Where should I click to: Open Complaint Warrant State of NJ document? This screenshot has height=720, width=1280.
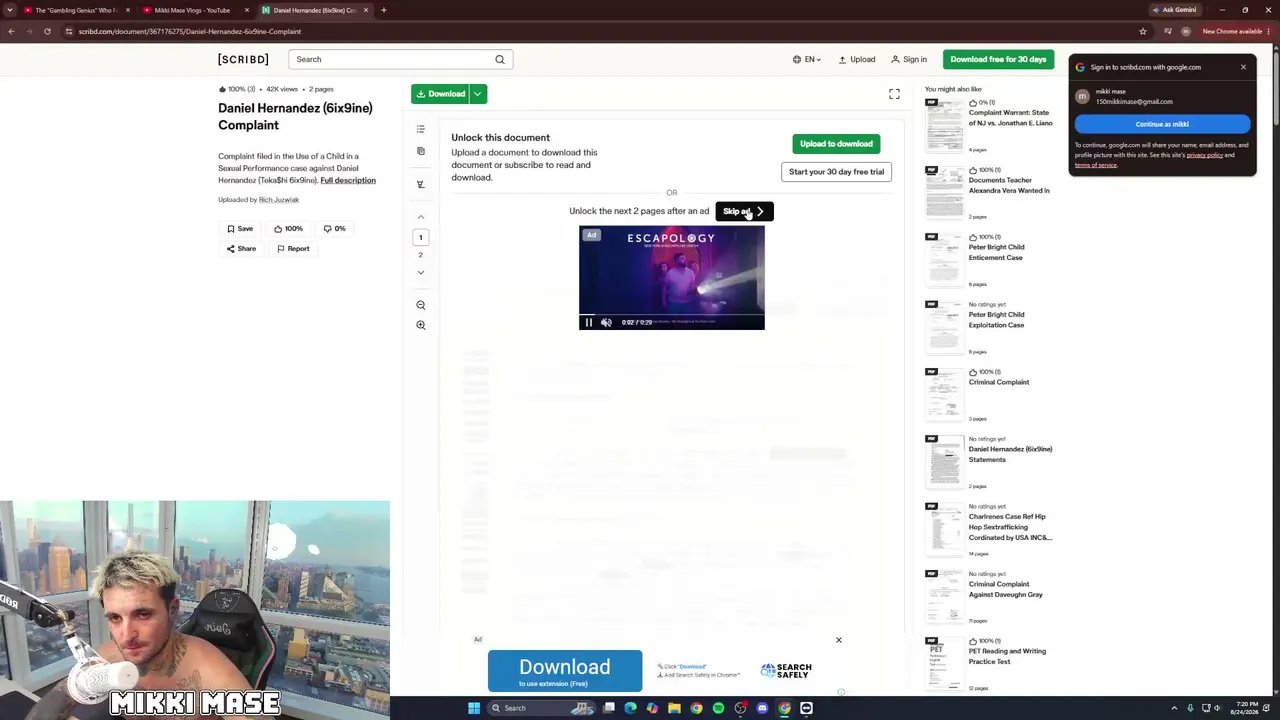1010,118
